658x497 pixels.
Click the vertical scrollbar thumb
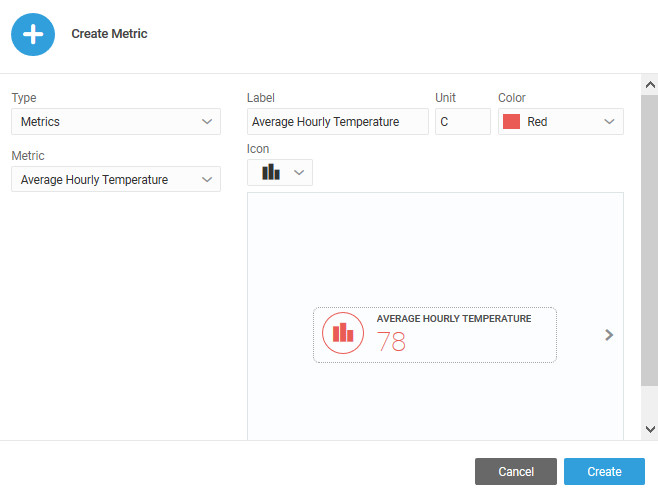[x=650, y=240]
